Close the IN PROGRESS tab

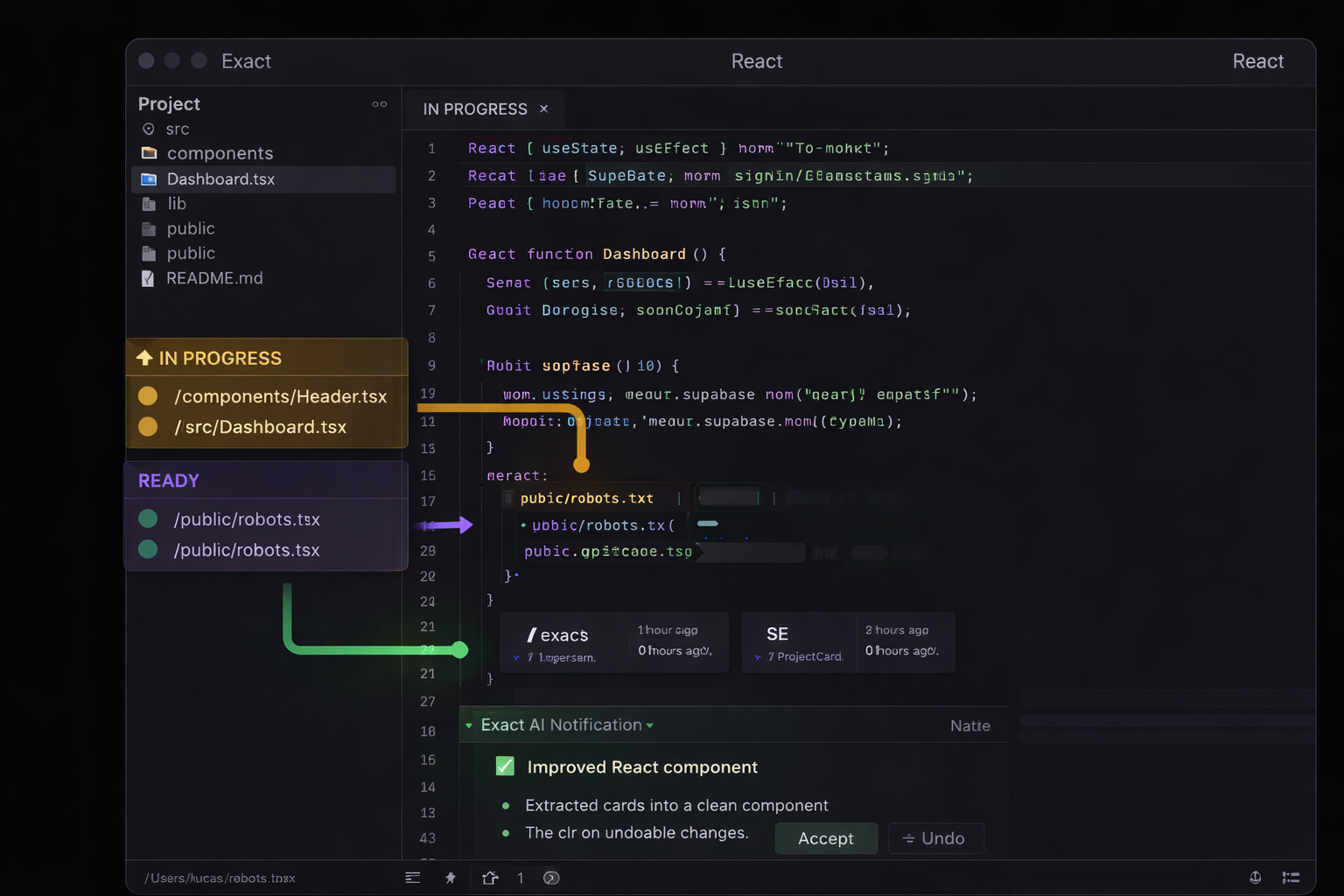tap(544, 109)
